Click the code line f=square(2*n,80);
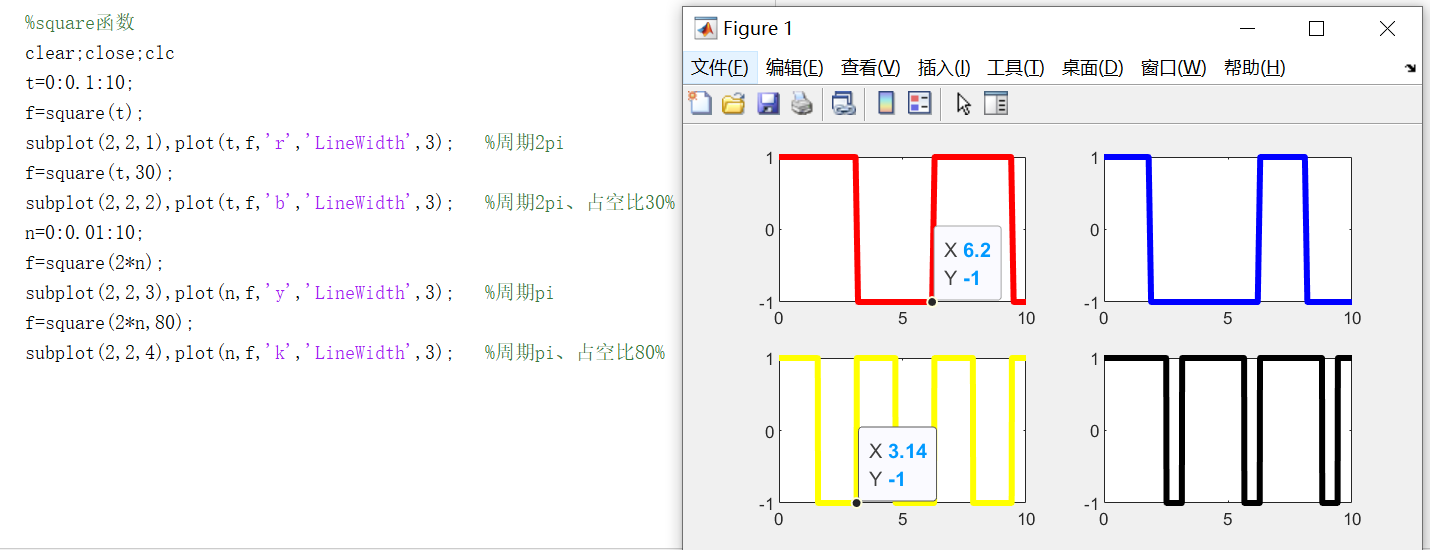 (110, 323)
